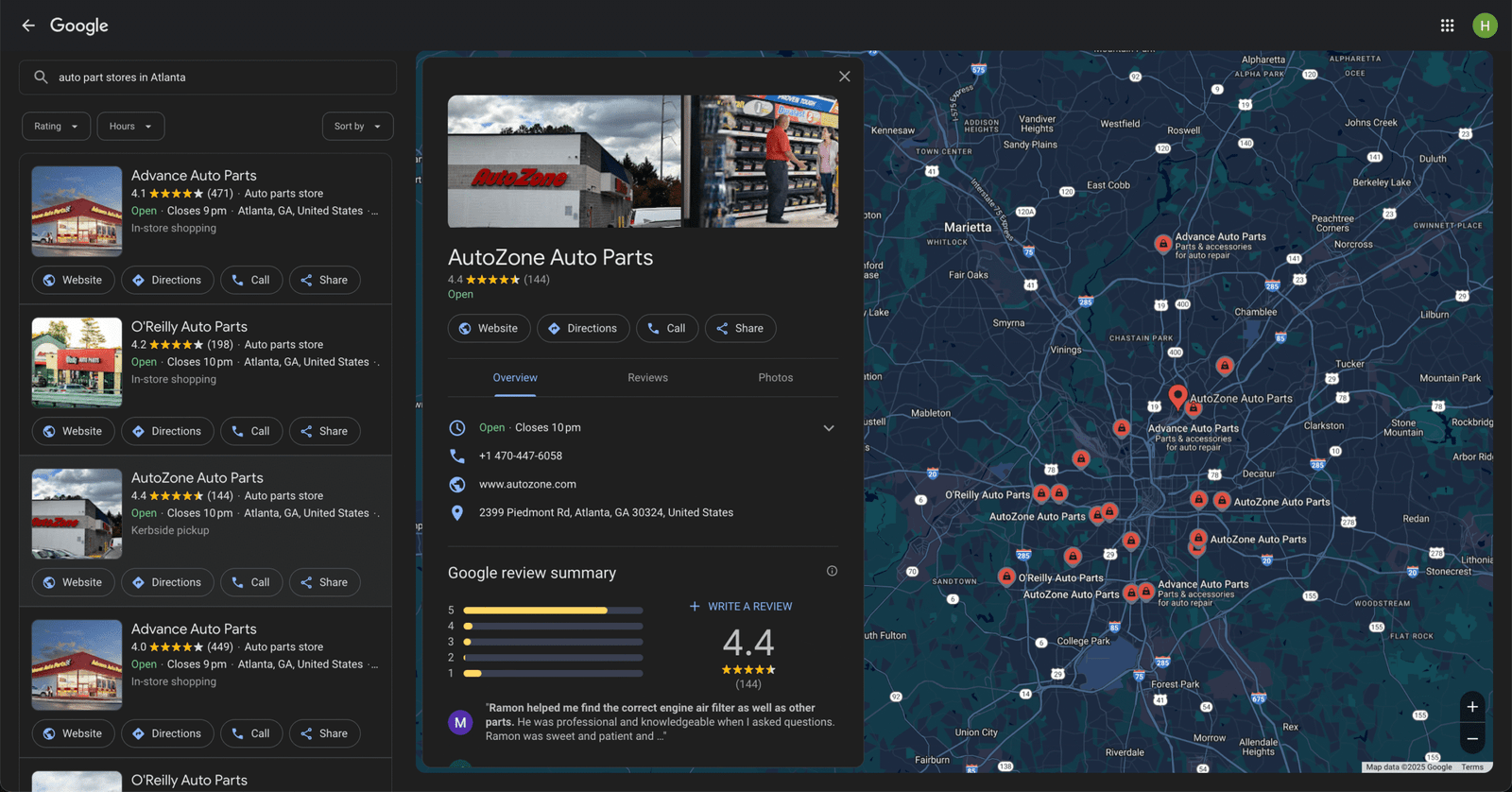This screenshot has height=792, width=1512.
Task: Open Website for Advance Auto Parts 4.0 listing
Action: pyautogui.click(x=73, y=734)
